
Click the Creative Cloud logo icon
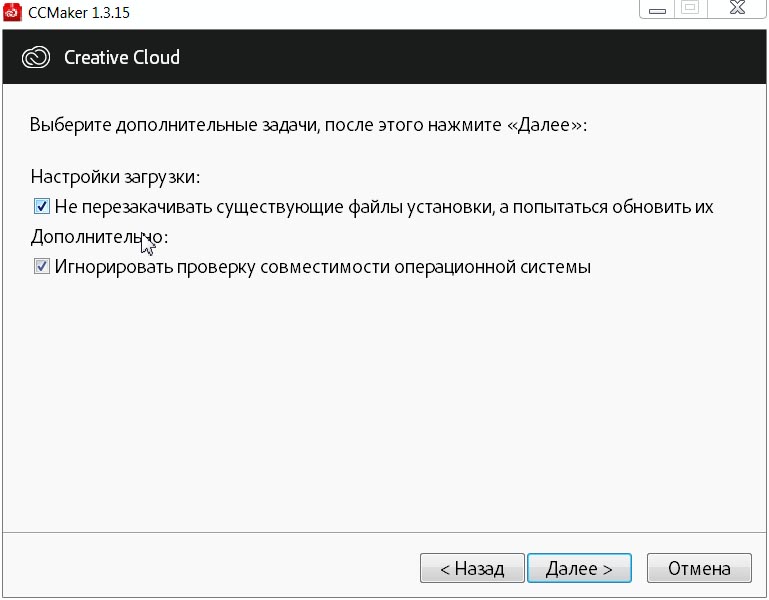pyautogui.click(x=36, y=57)
